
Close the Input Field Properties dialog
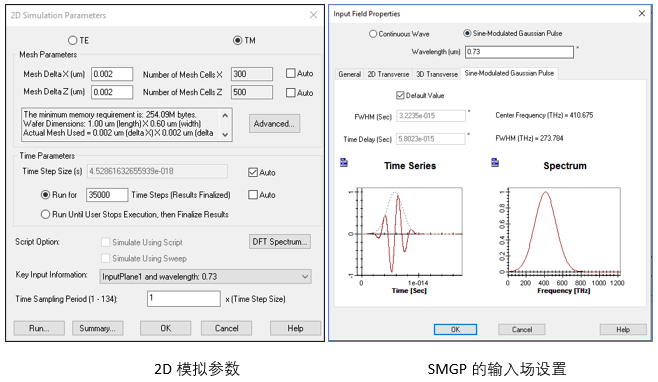(642, 13)
